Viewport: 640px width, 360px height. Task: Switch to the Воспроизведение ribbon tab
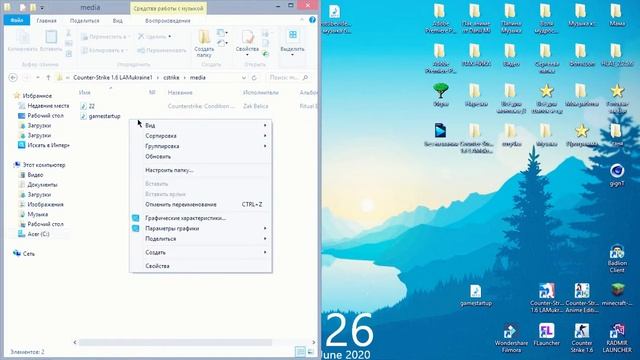coord(168,20)
